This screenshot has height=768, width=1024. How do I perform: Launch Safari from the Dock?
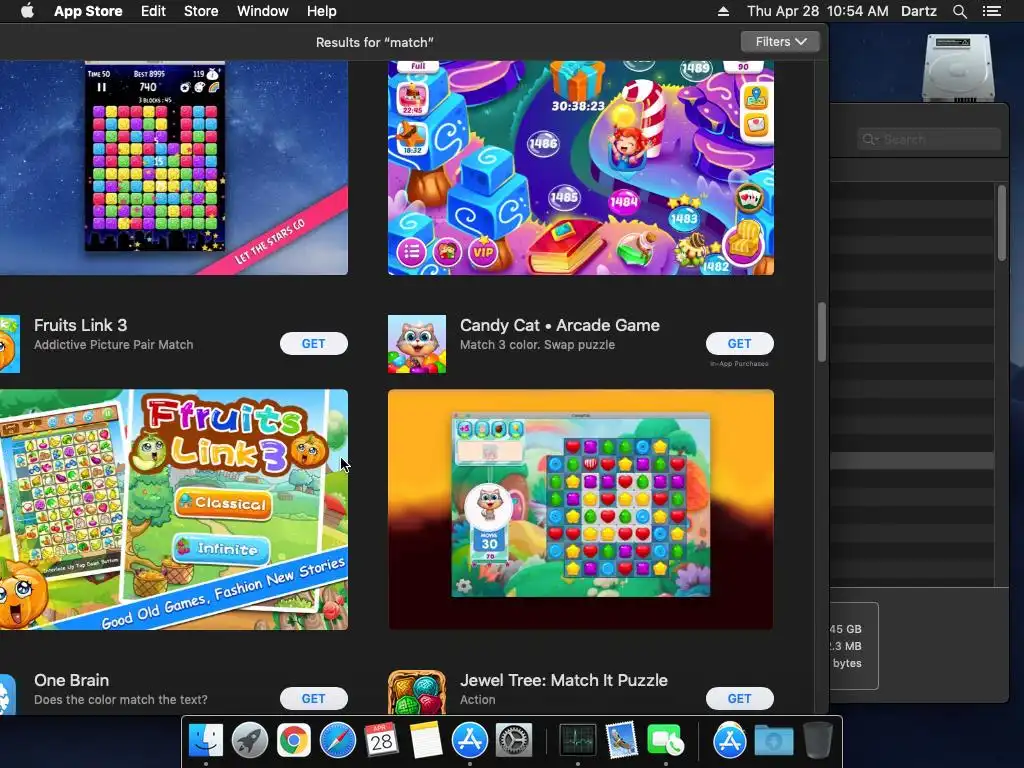point(337,741)
